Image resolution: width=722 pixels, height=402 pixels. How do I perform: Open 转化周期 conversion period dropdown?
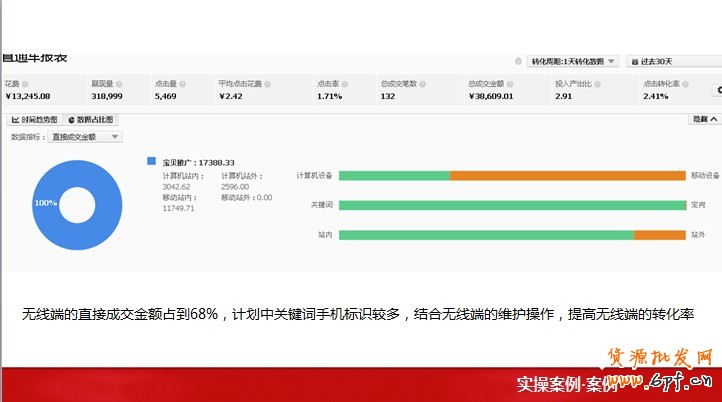pos(573,61)
